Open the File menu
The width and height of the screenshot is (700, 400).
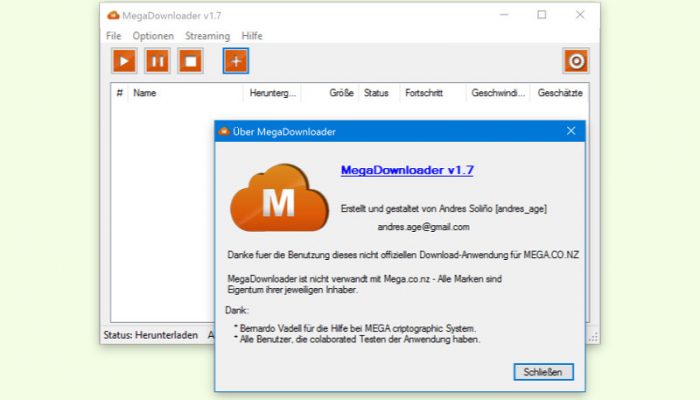click(x=113, y=36)
